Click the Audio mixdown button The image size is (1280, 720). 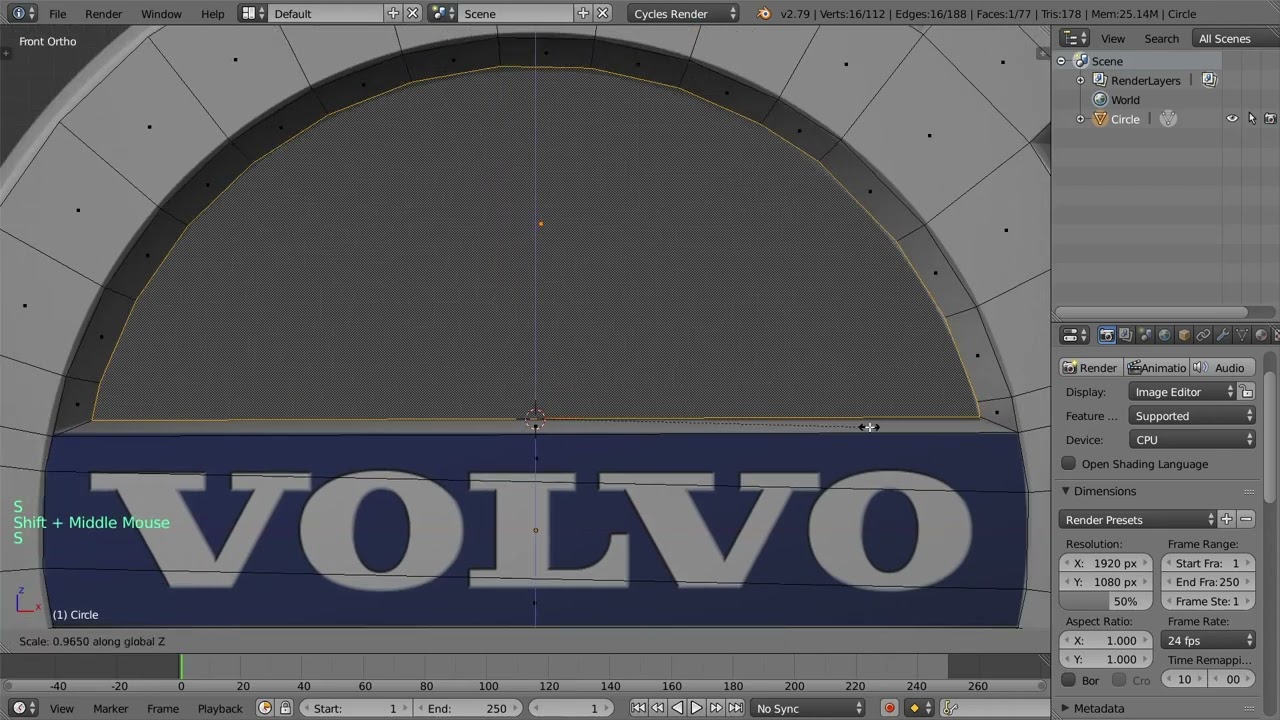click(1222, 368)
